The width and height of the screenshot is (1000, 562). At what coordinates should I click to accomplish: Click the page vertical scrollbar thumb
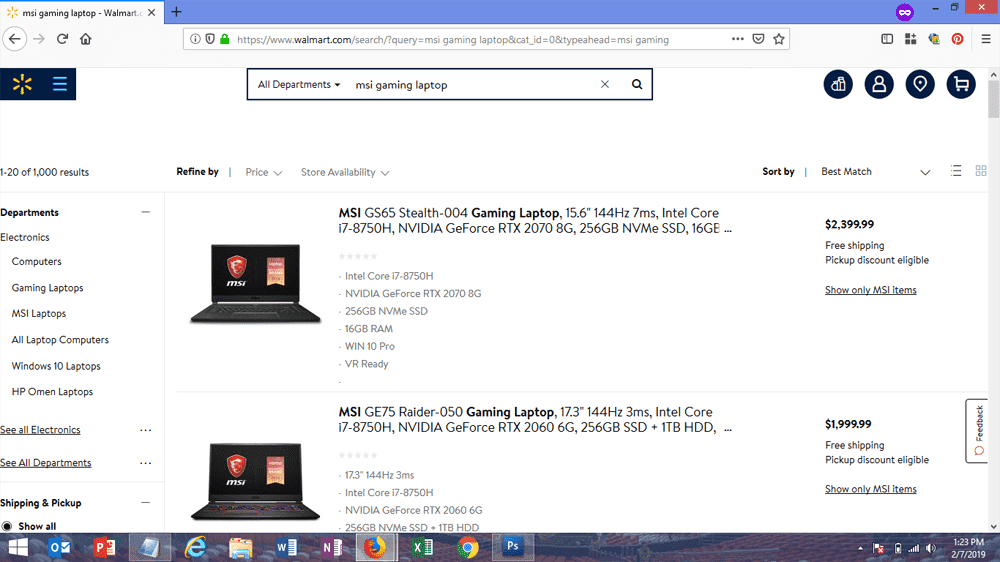pyautogui.click(x=994, y=100)
